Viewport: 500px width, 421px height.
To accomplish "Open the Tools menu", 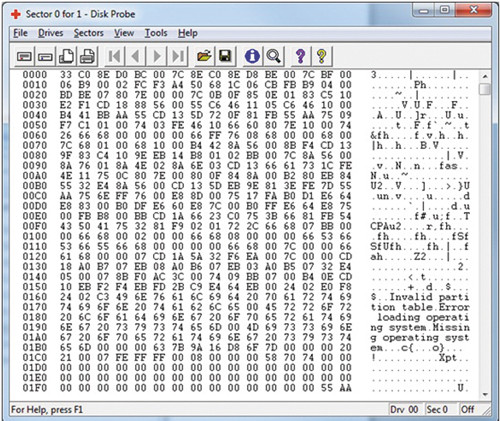I will click(156, 33).
